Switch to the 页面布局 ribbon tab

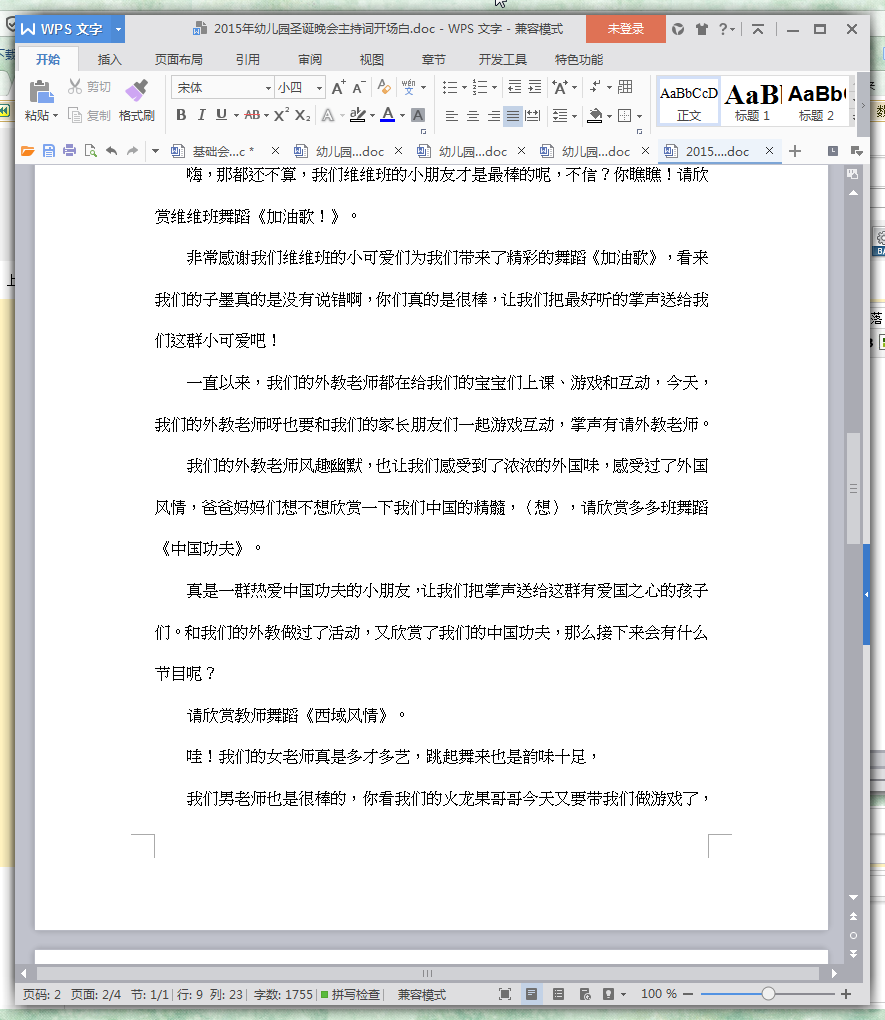point(178,60)
